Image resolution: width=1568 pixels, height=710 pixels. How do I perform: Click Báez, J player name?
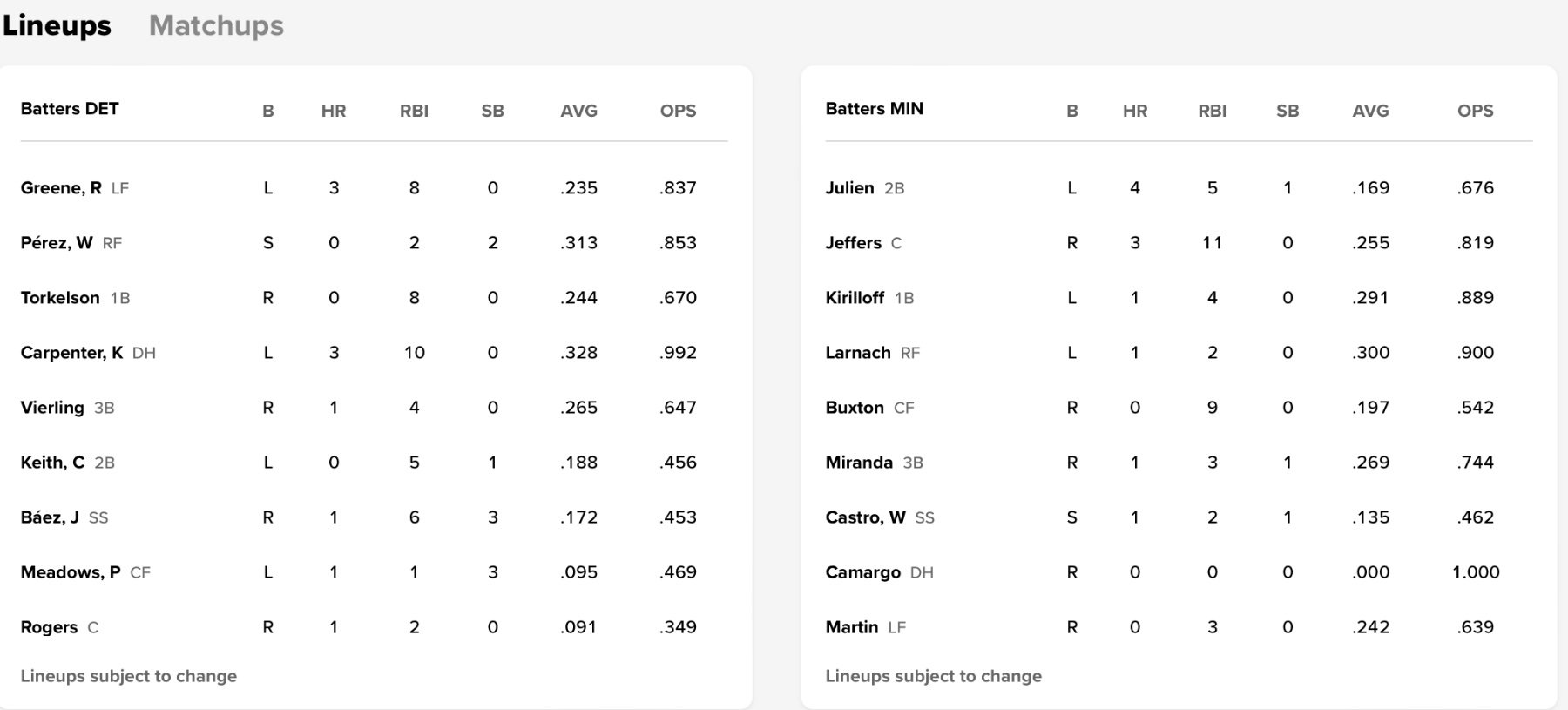tap(50, 517)
